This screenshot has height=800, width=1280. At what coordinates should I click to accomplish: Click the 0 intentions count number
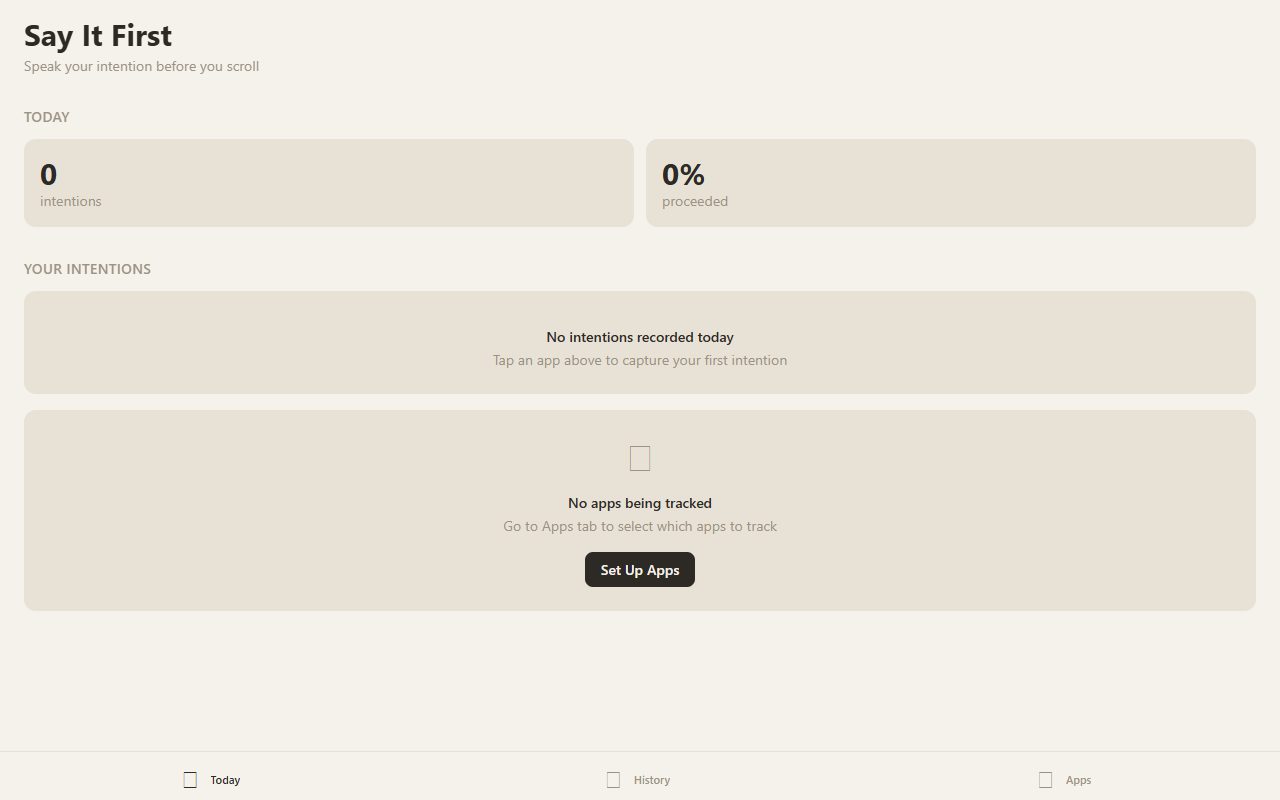coord(49,175)
